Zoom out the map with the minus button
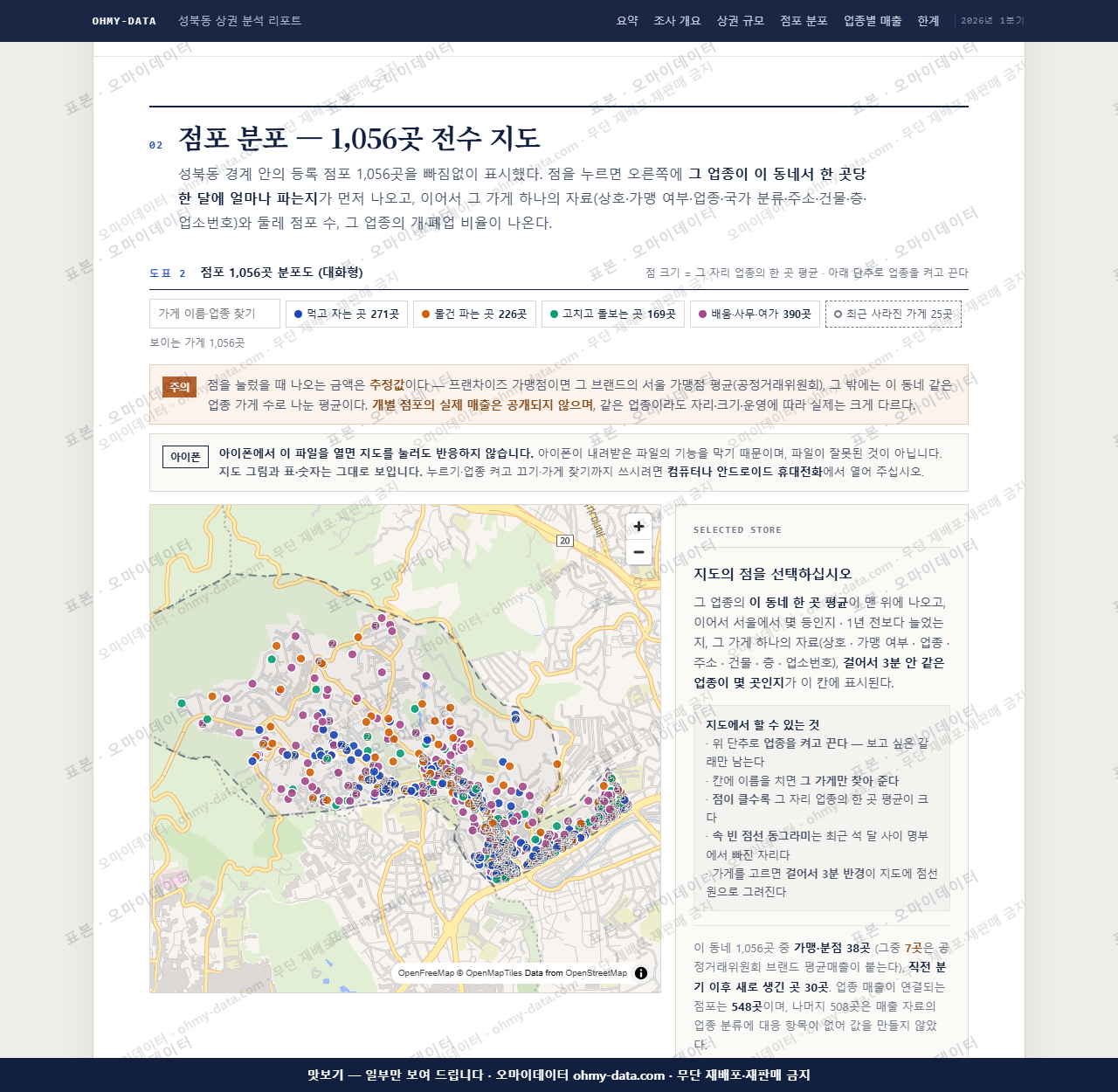 (638, 552)
